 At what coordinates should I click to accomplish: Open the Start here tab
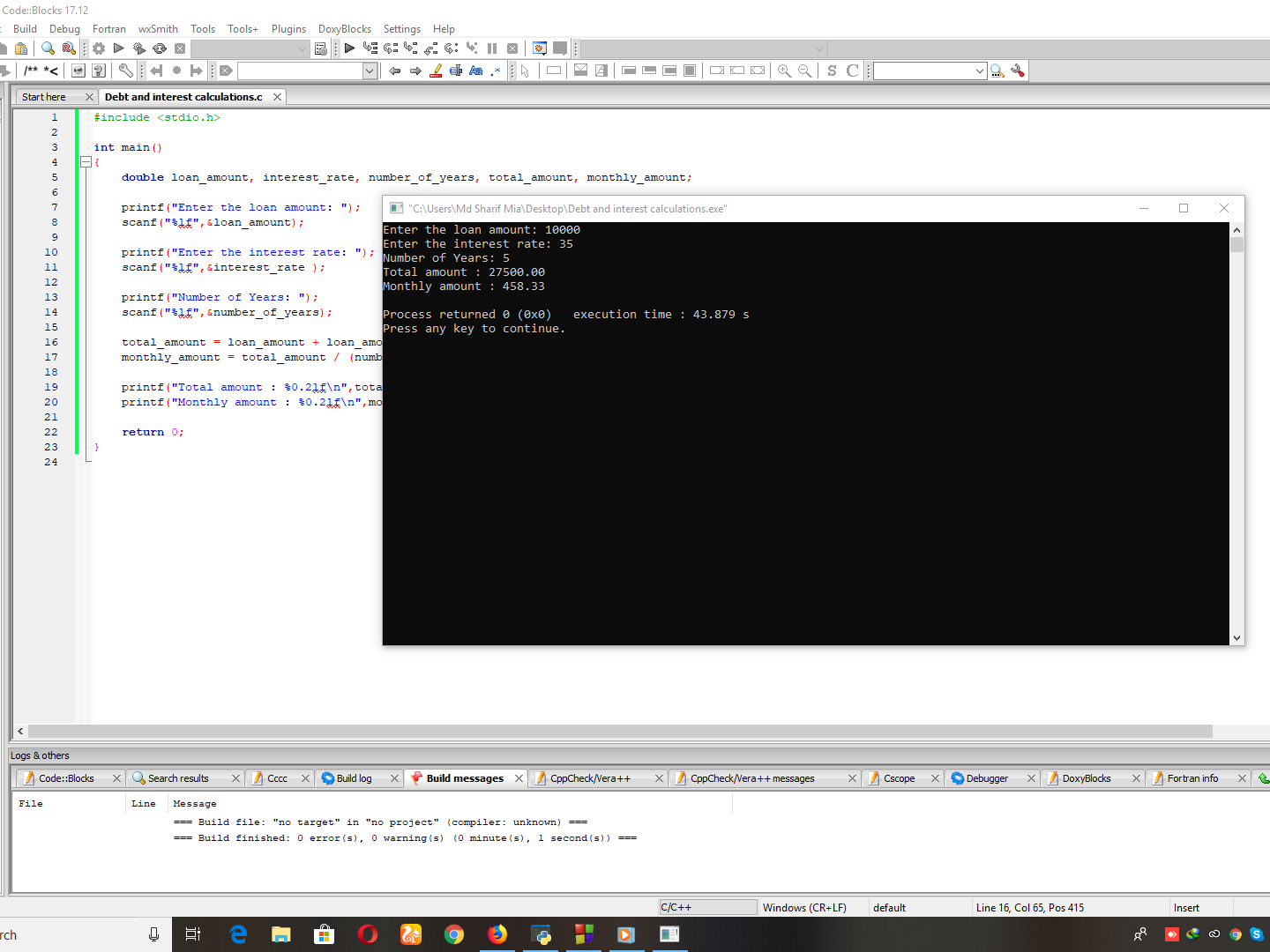pos(44,97)
